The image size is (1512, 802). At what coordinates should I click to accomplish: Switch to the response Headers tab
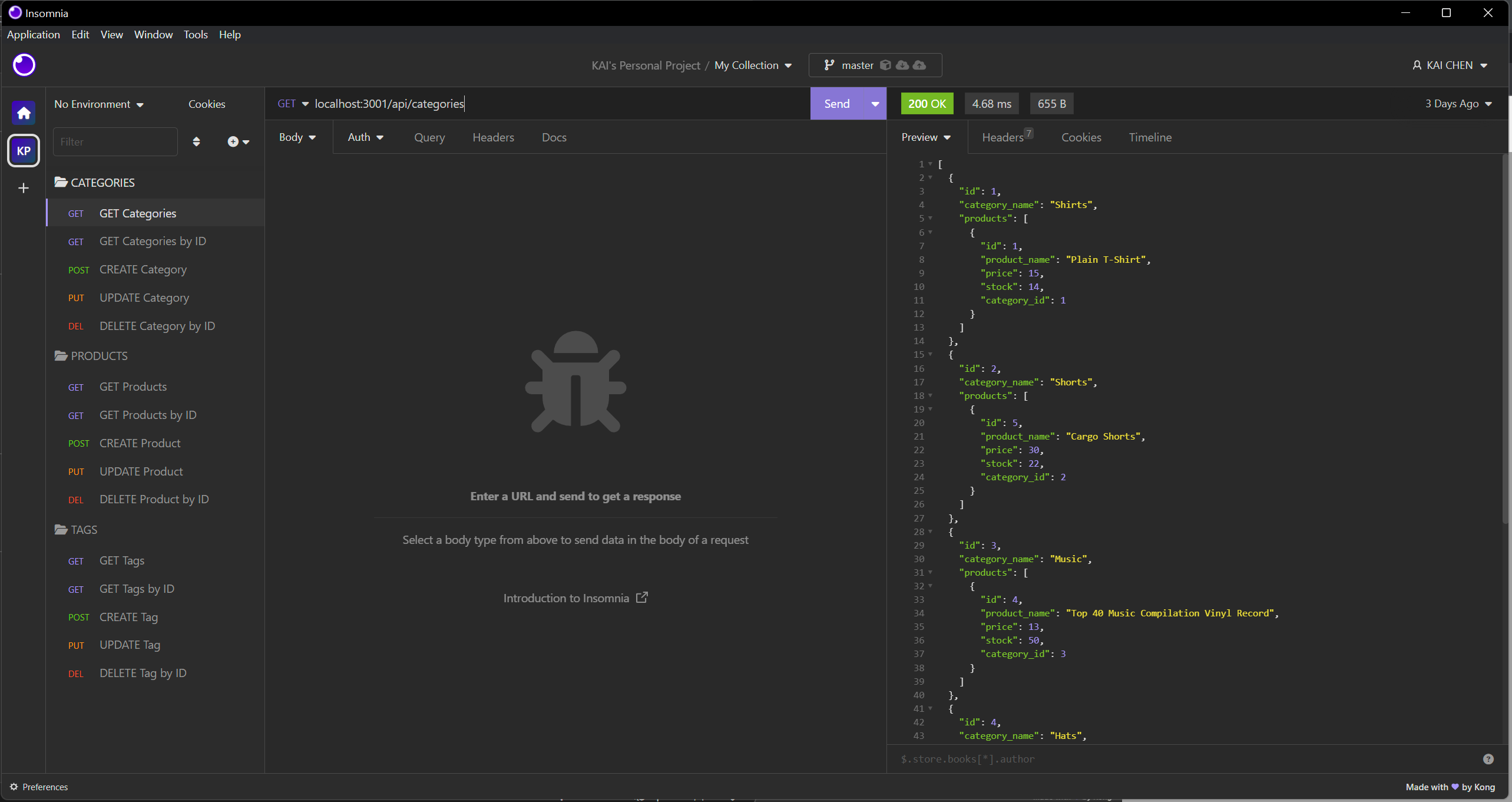(x=1007, y=137)
